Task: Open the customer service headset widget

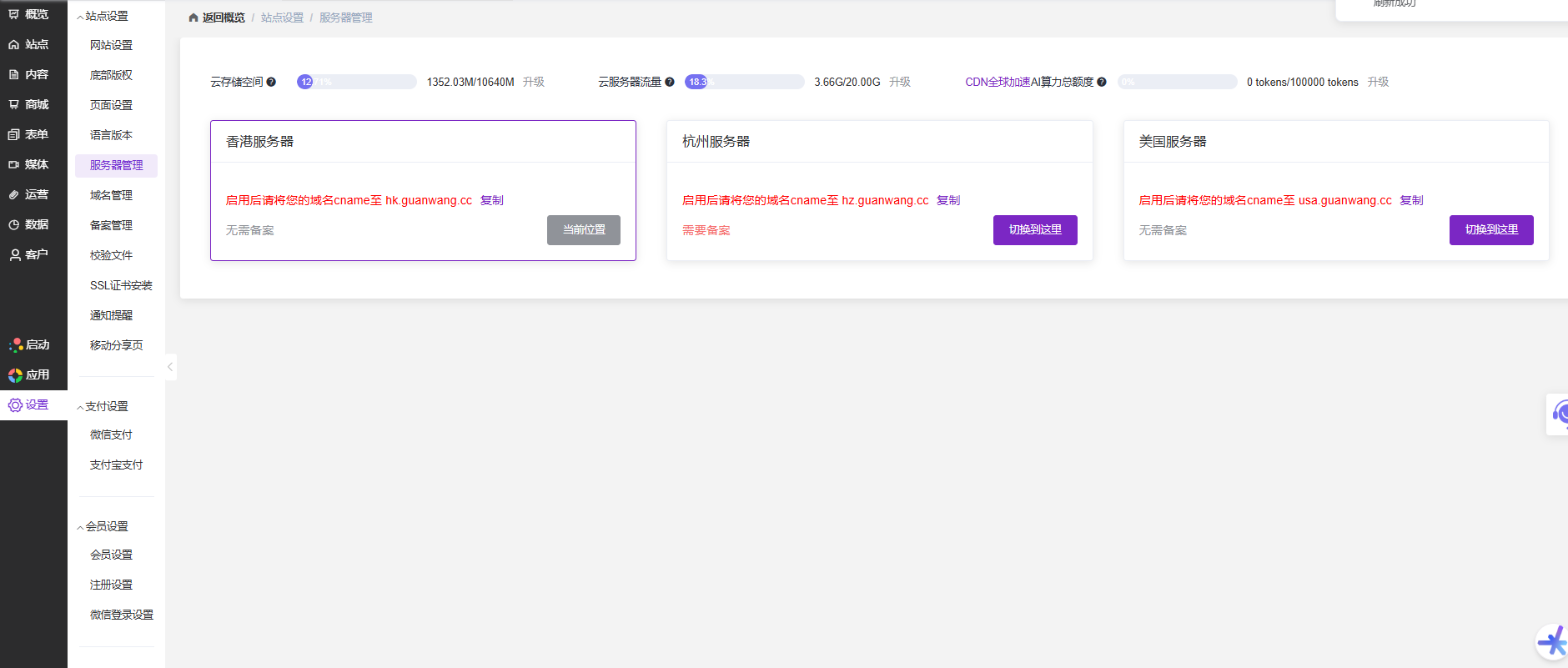Action: (1558, 413)
